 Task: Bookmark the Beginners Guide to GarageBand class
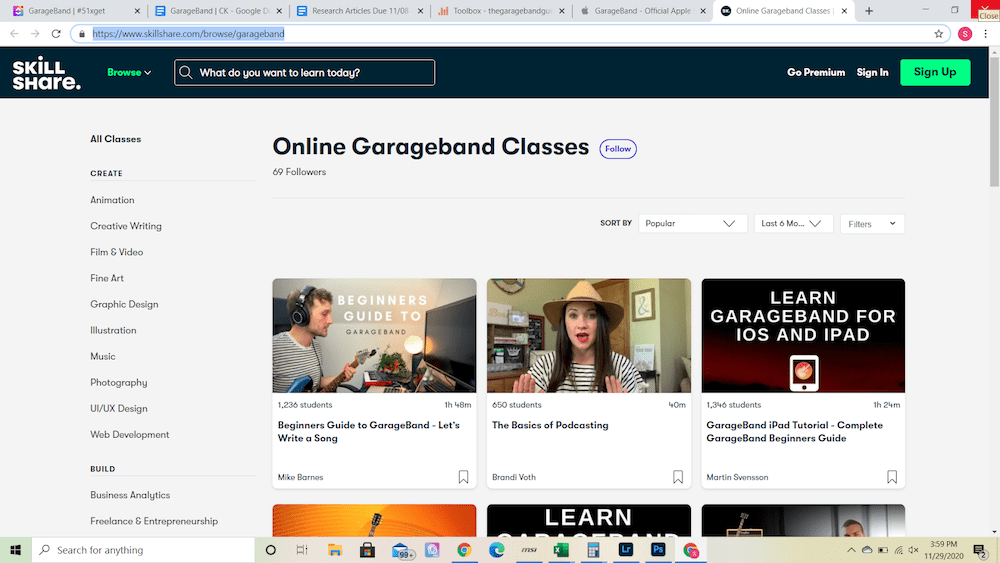pos(464,477)
